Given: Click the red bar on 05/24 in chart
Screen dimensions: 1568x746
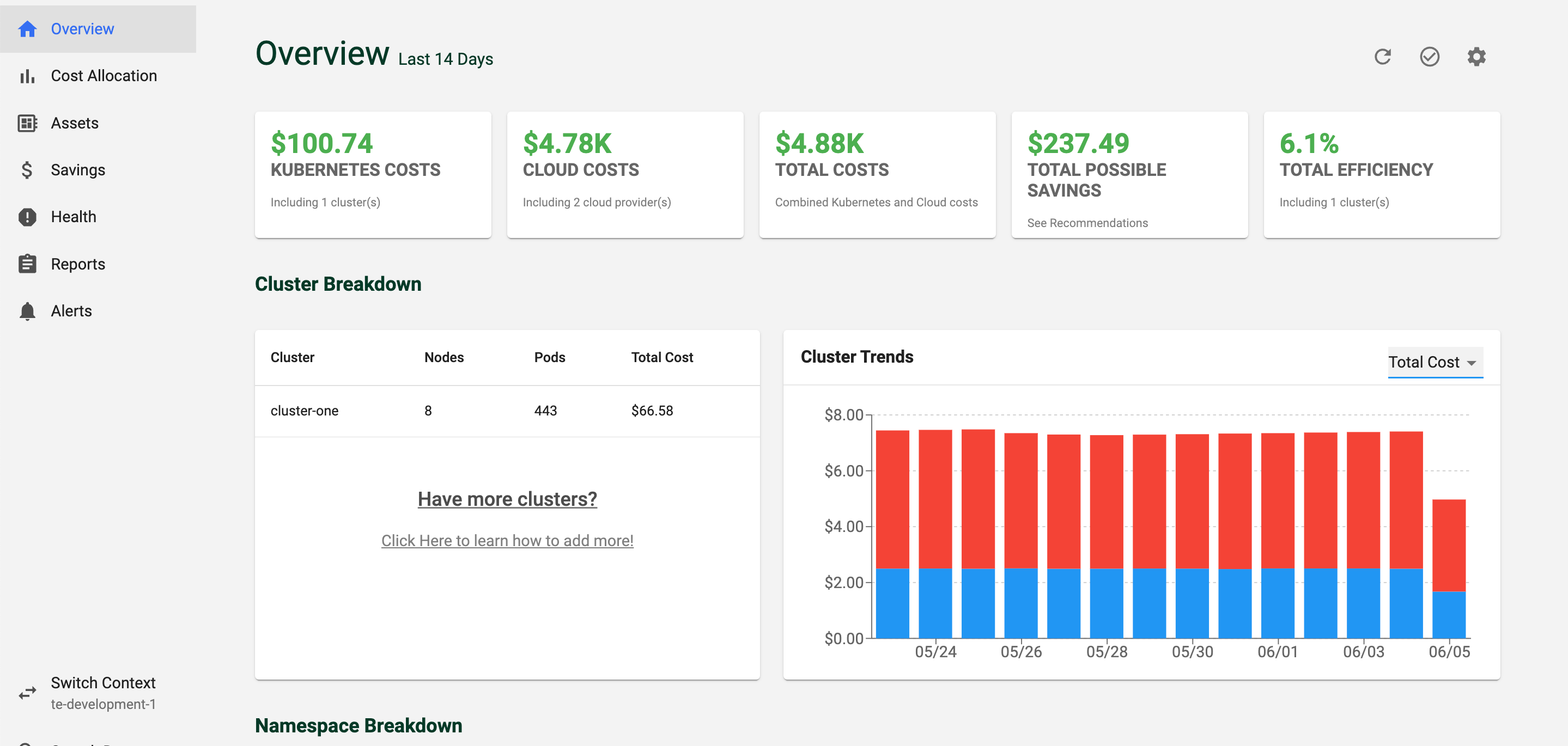Looking at the screenshot, I should 936,489.
